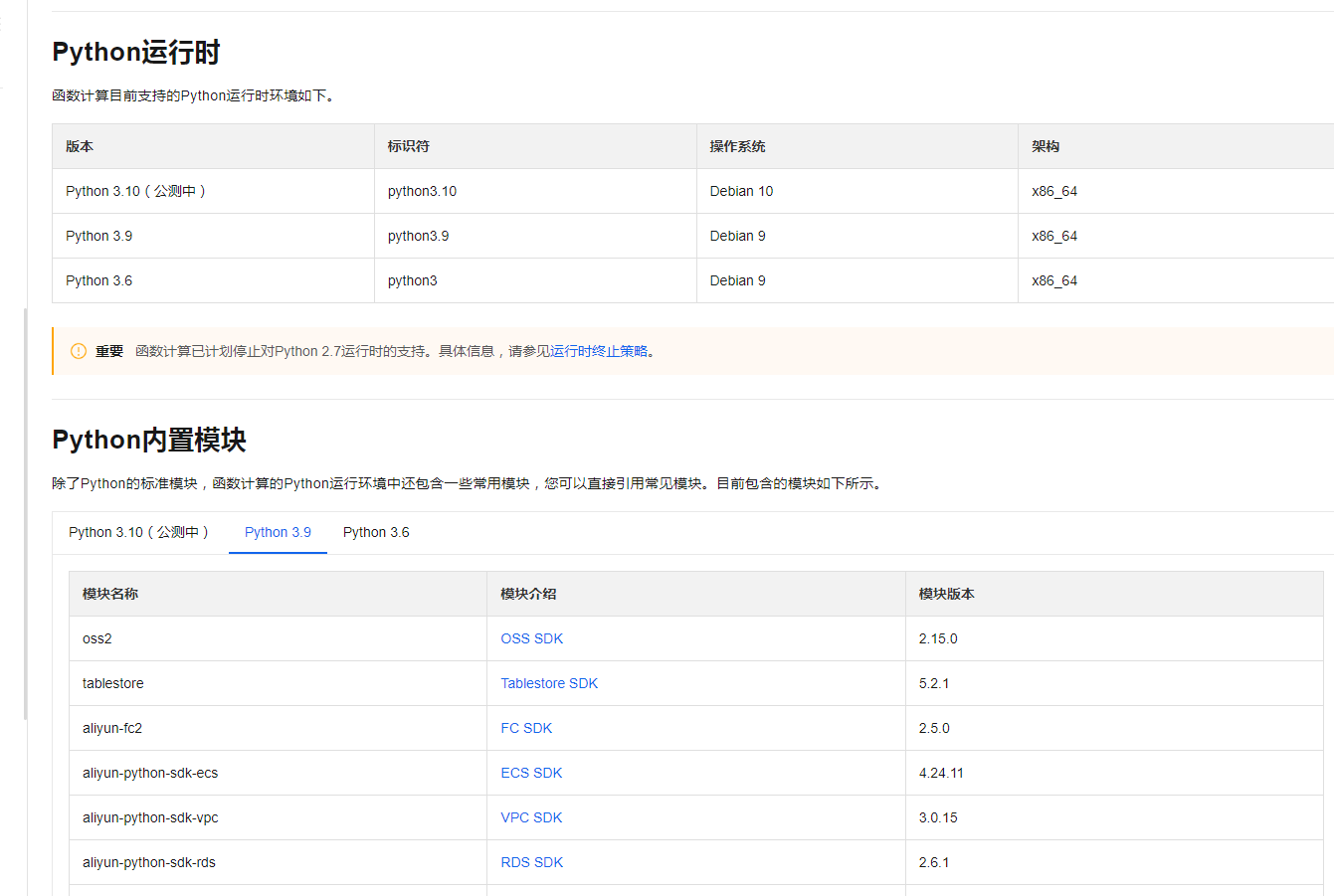
Task: Click the tablestore module name
Action: tap(112, 683)
